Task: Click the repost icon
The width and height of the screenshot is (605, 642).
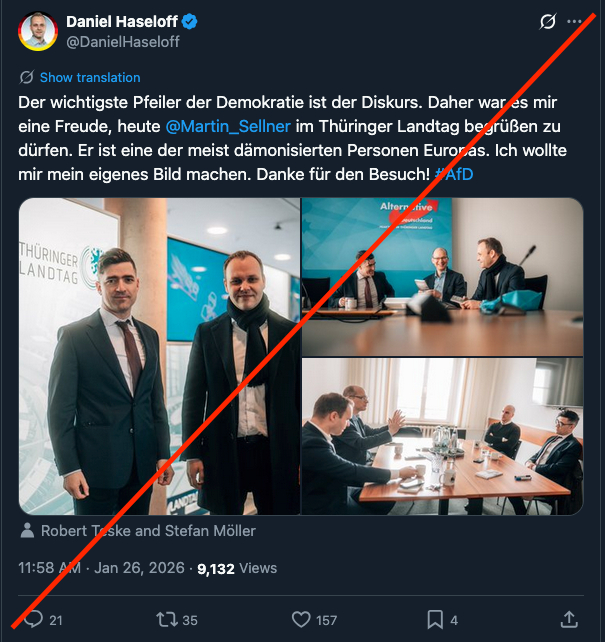Action: coord(168,620)
